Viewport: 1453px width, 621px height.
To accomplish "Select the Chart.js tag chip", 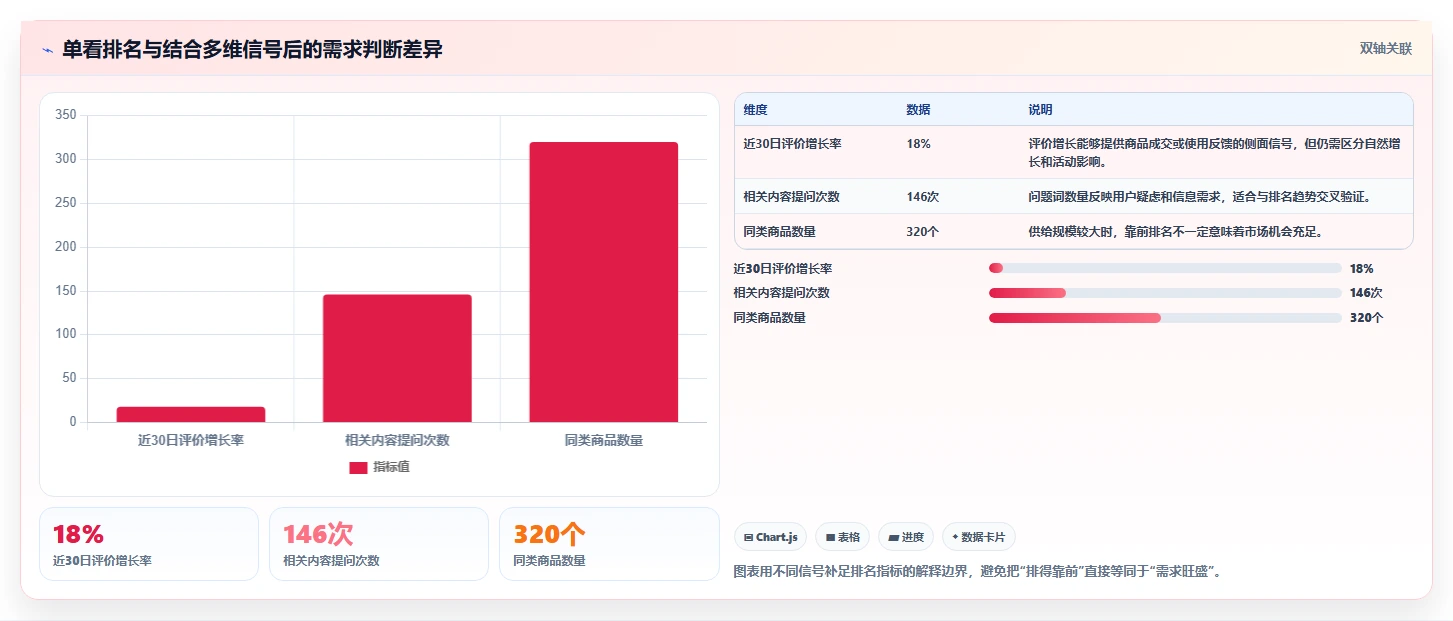I will coord(770,537).
